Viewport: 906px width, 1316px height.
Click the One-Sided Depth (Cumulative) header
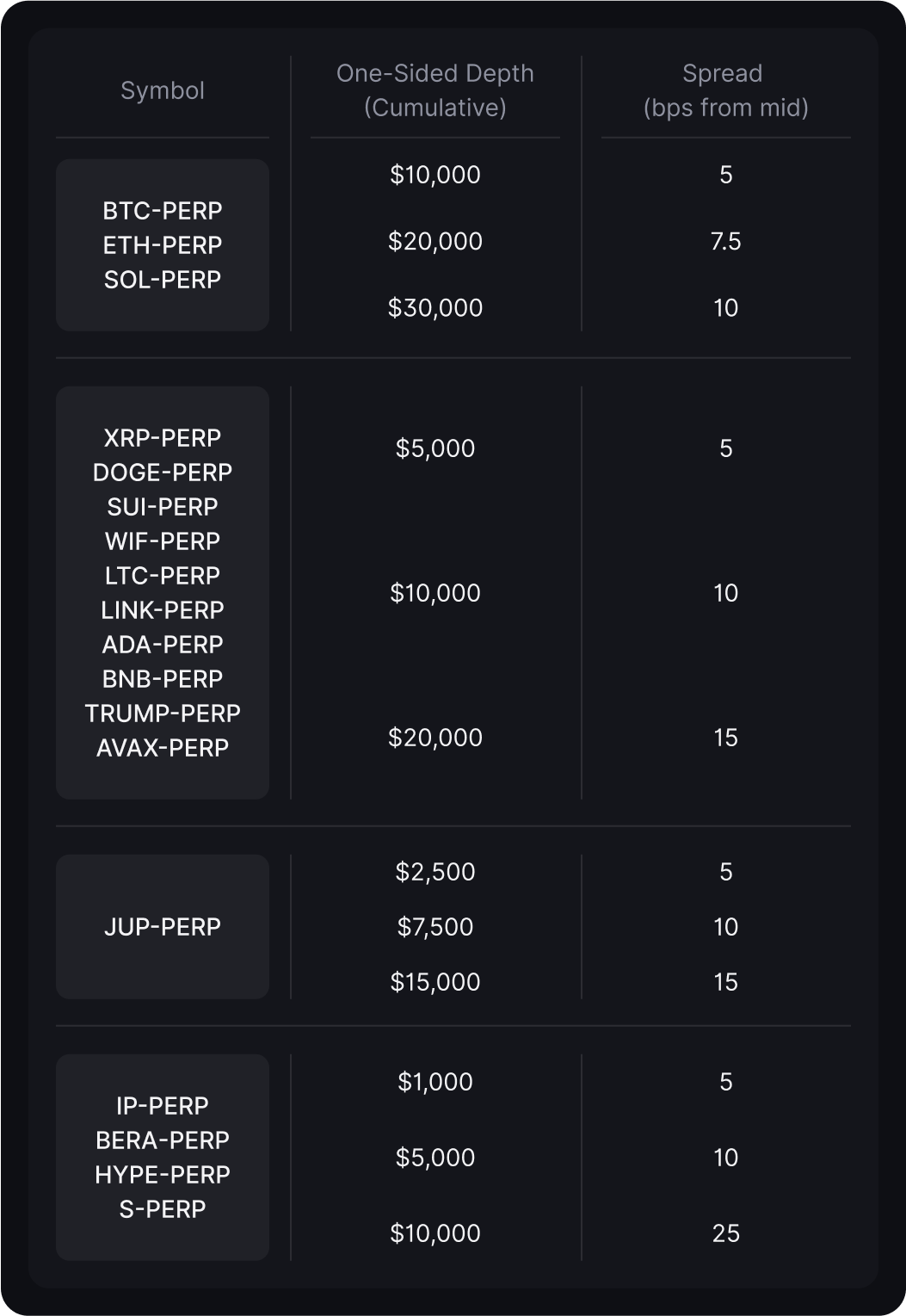(435, 90)
